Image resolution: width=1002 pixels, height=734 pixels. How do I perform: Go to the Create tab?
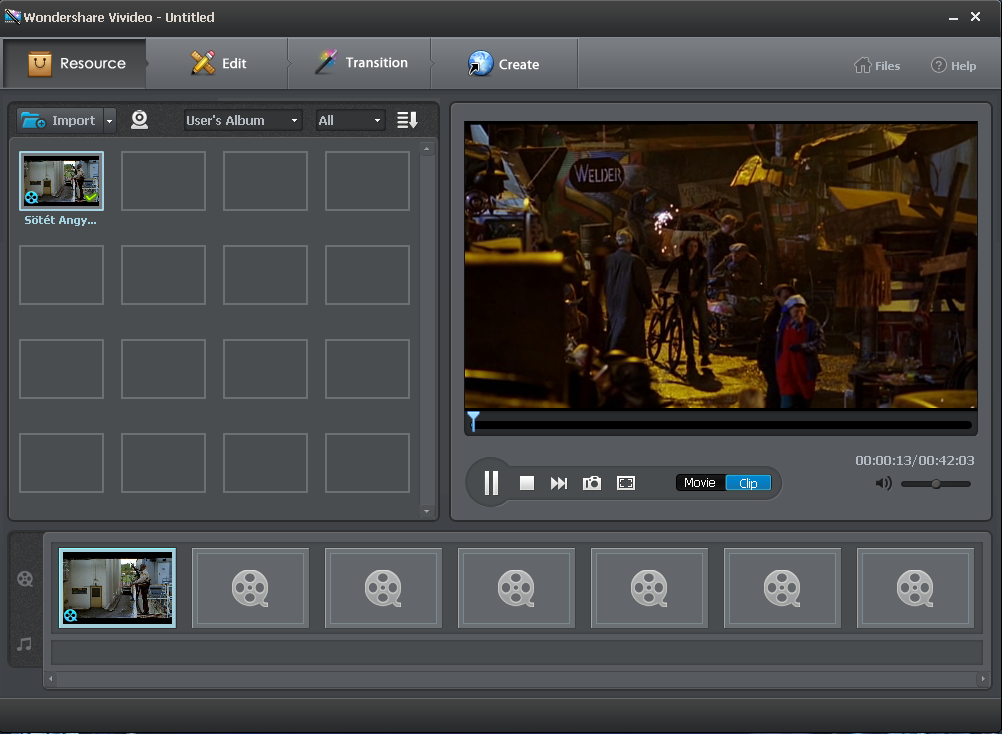coord(504,64)
